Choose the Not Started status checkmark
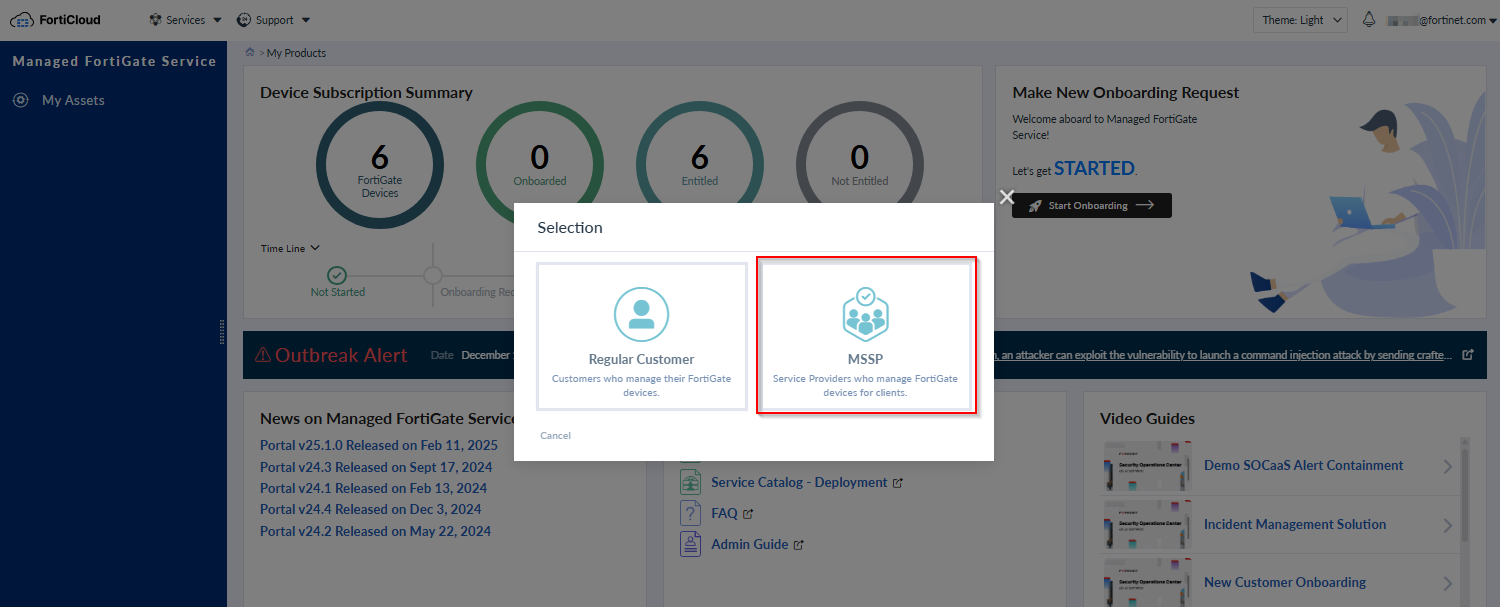Image resolution: width=1500 pixels, height=607 pixels. (x=337, y=273)
